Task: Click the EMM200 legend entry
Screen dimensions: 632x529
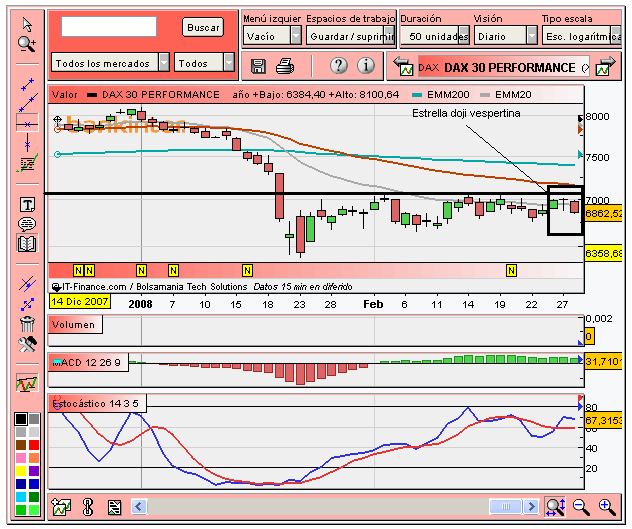Action: tap(441, 95)
